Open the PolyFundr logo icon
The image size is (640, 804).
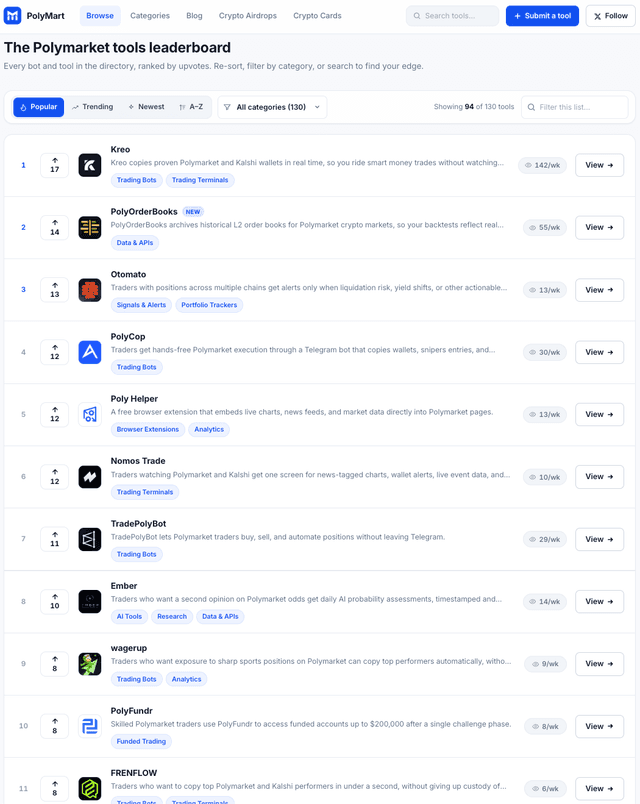click(90, 727)
